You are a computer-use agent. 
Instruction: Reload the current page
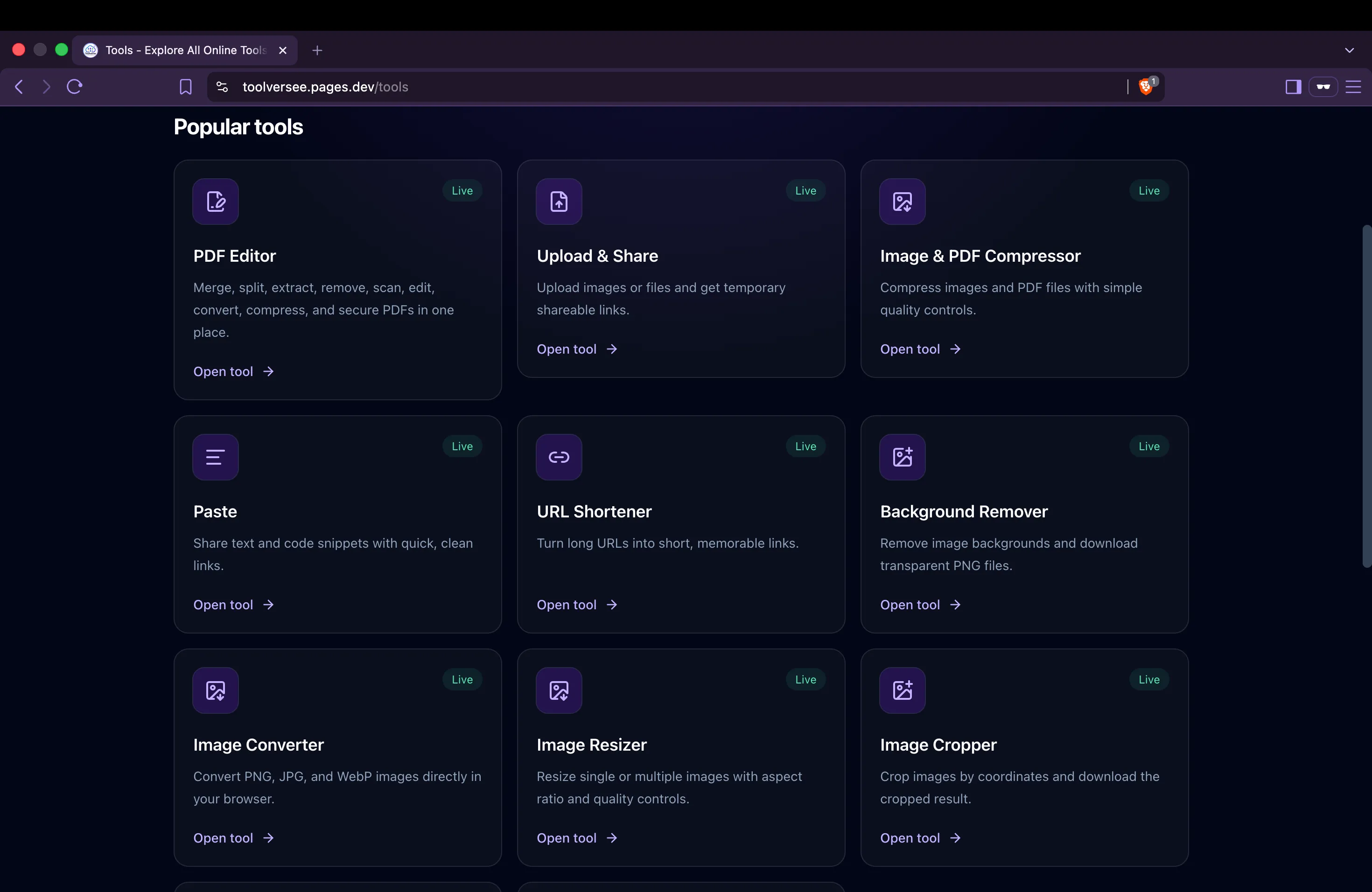pos(75,87)
